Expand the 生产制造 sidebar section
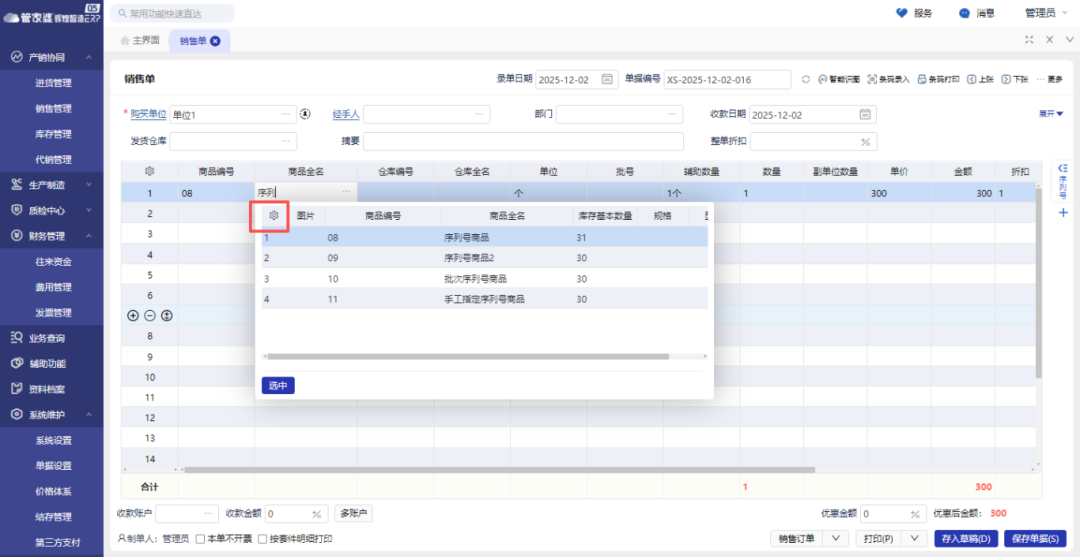The width and height of the screenshot is (1080, 557). [89, 185]
